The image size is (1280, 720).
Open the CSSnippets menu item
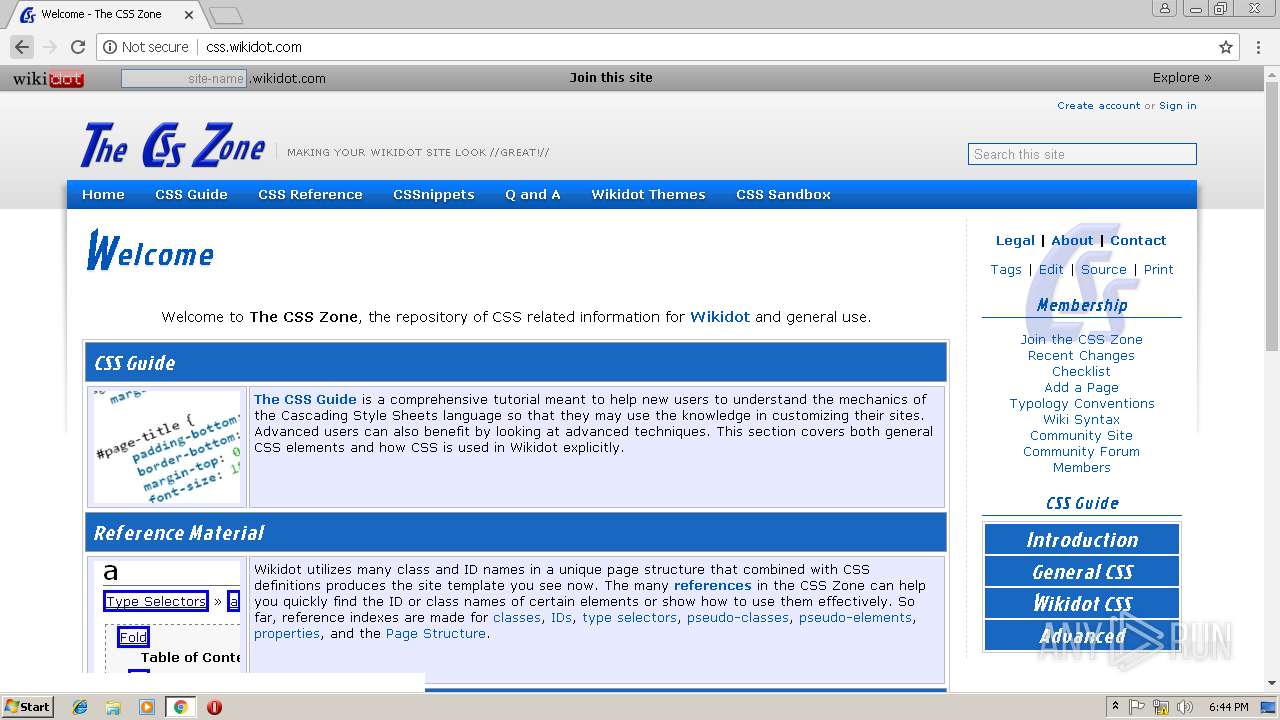tap(434, 194)
